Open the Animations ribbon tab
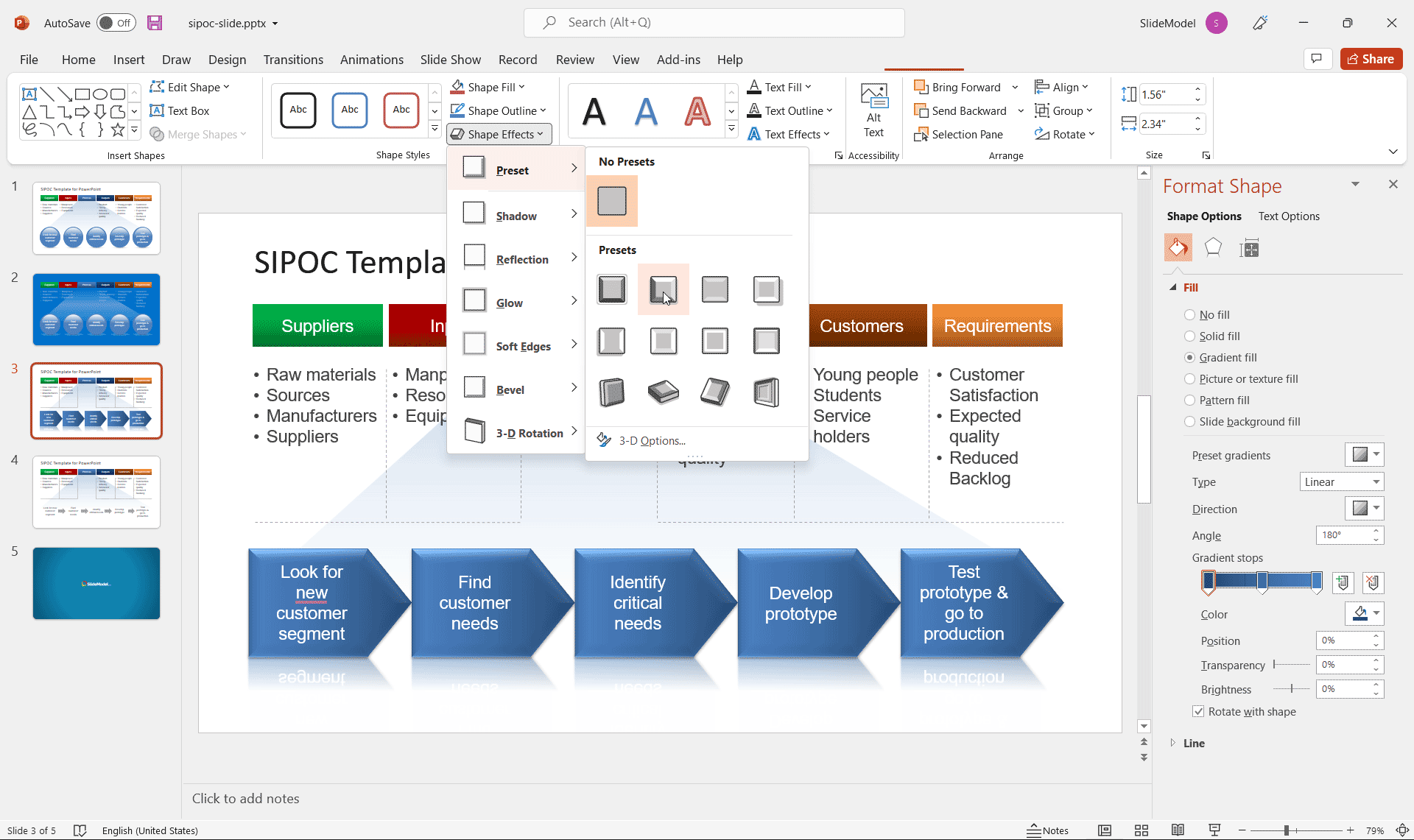Screen dimensions: 1414x840 370,59
